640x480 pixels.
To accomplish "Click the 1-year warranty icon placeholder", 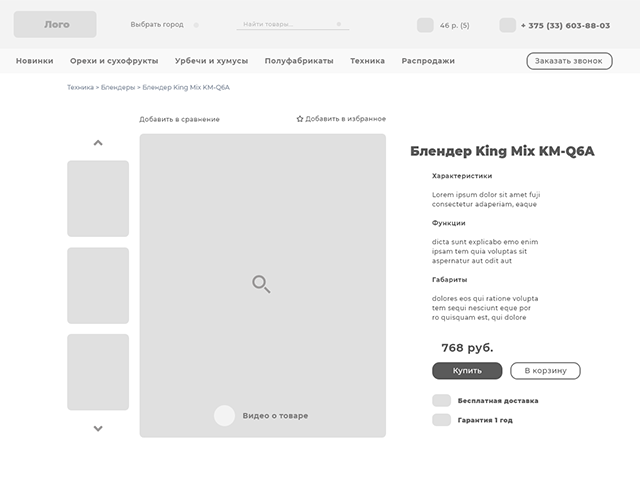I will (x=441, y=420).
